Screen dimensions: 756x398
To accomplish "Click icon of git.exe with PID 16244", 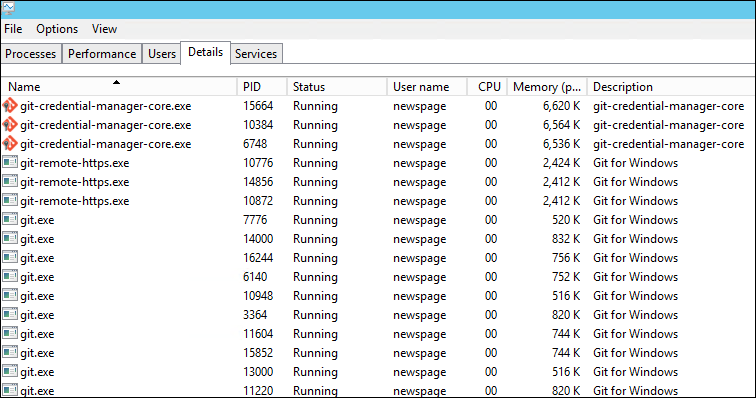I will pyautogui.click(x=10, y=258).
